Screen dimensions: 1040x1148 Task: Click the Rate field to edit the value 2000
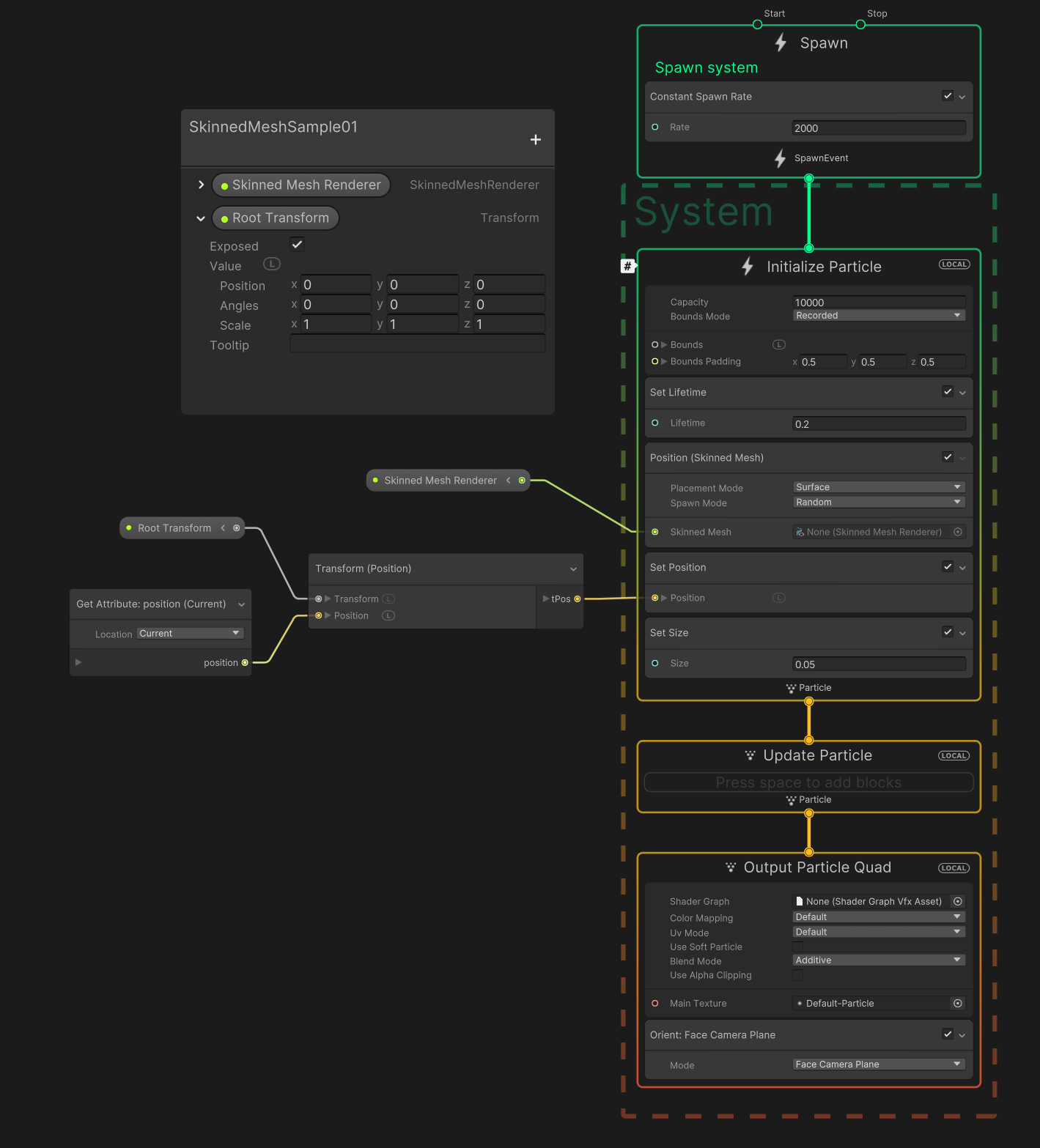(878, 127)
